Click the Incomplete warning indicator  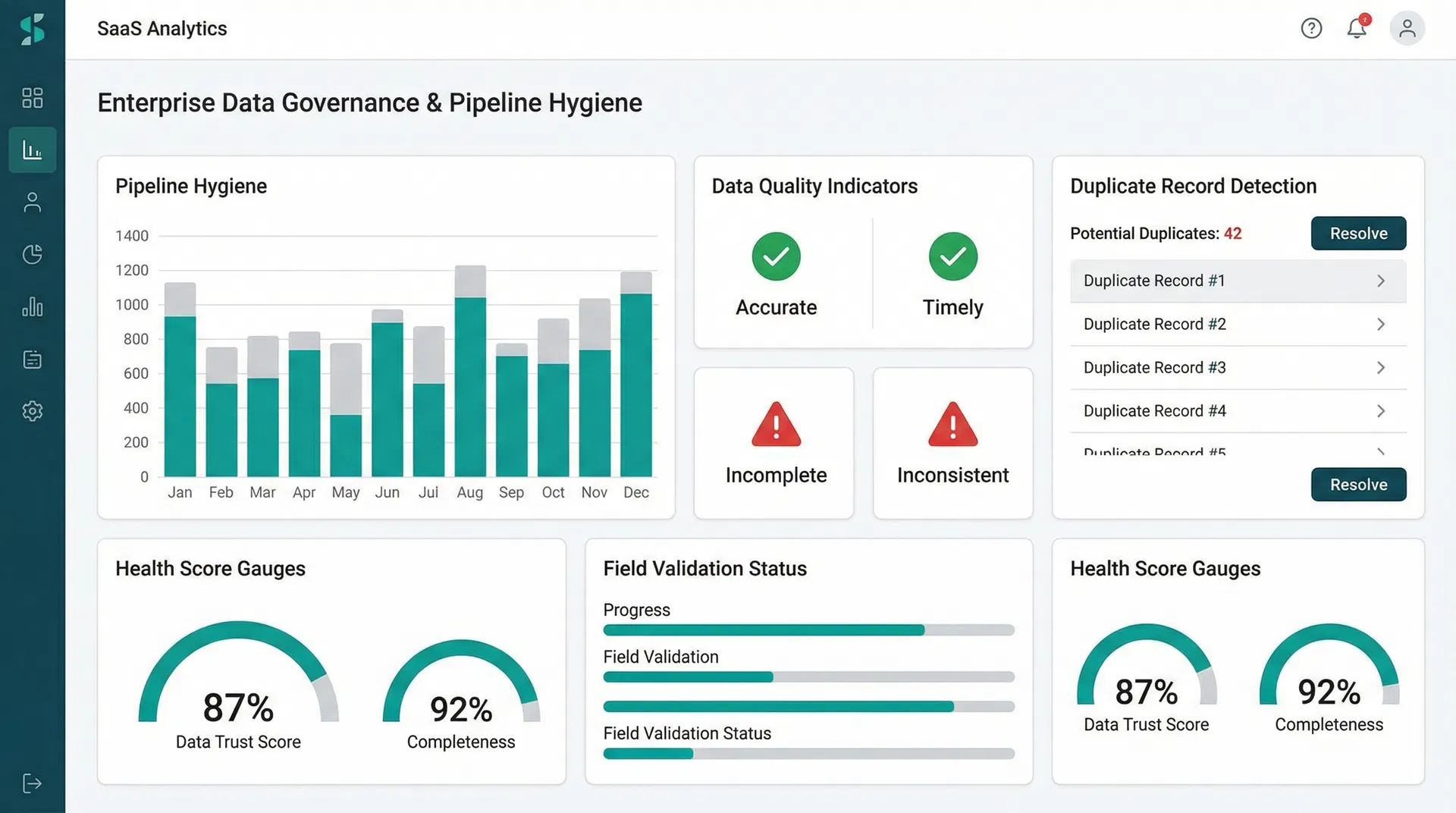point(775,442)
